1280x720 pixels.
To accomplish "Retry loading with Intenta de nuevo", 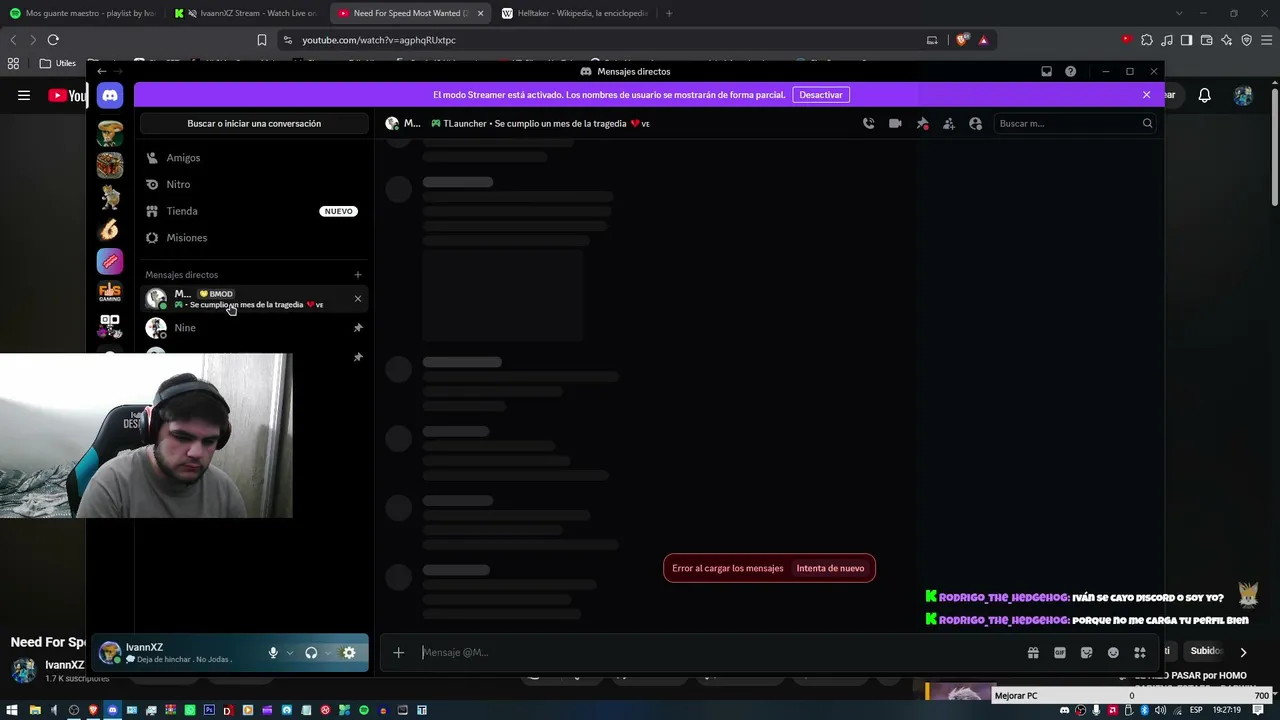I will [830, 568].
